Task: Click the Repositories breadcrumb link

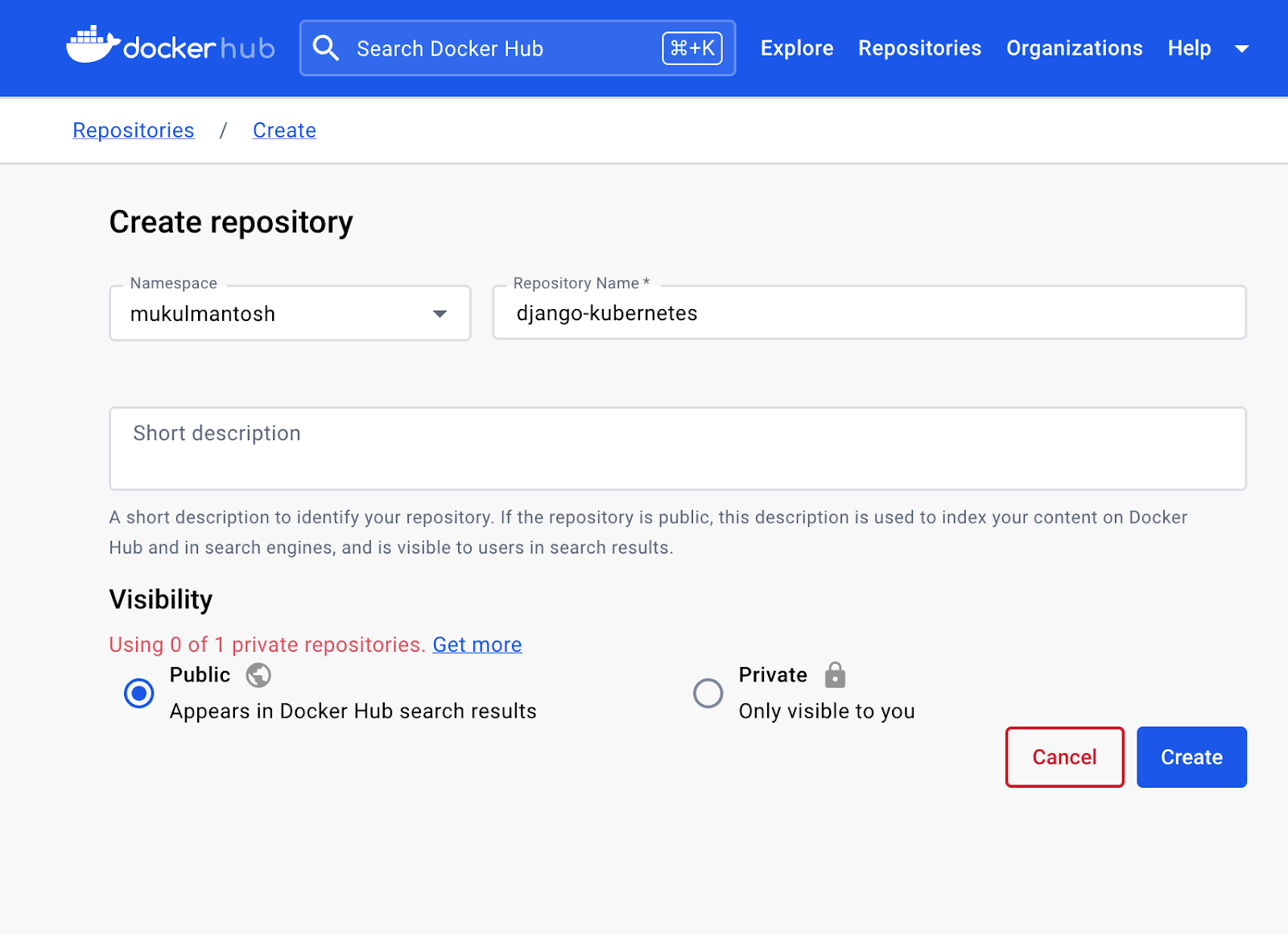Action: tap(134, 130)
